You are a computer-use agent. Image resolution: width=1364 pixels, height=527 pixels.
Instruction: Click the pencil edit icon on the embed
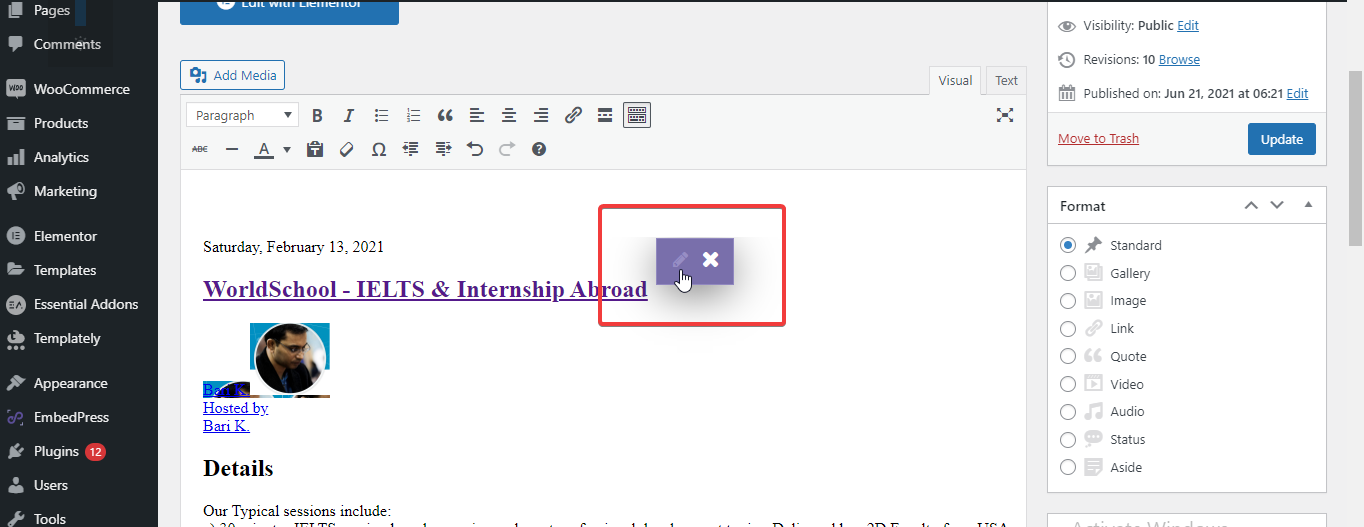tap(681, 260)
